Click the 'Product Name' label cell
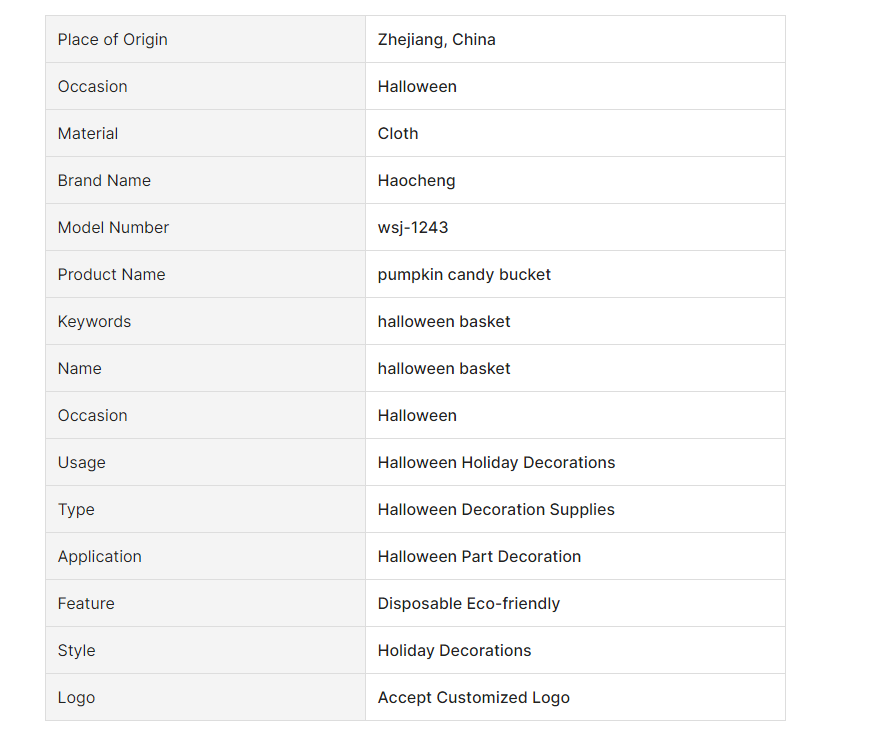 click(111, 275)
